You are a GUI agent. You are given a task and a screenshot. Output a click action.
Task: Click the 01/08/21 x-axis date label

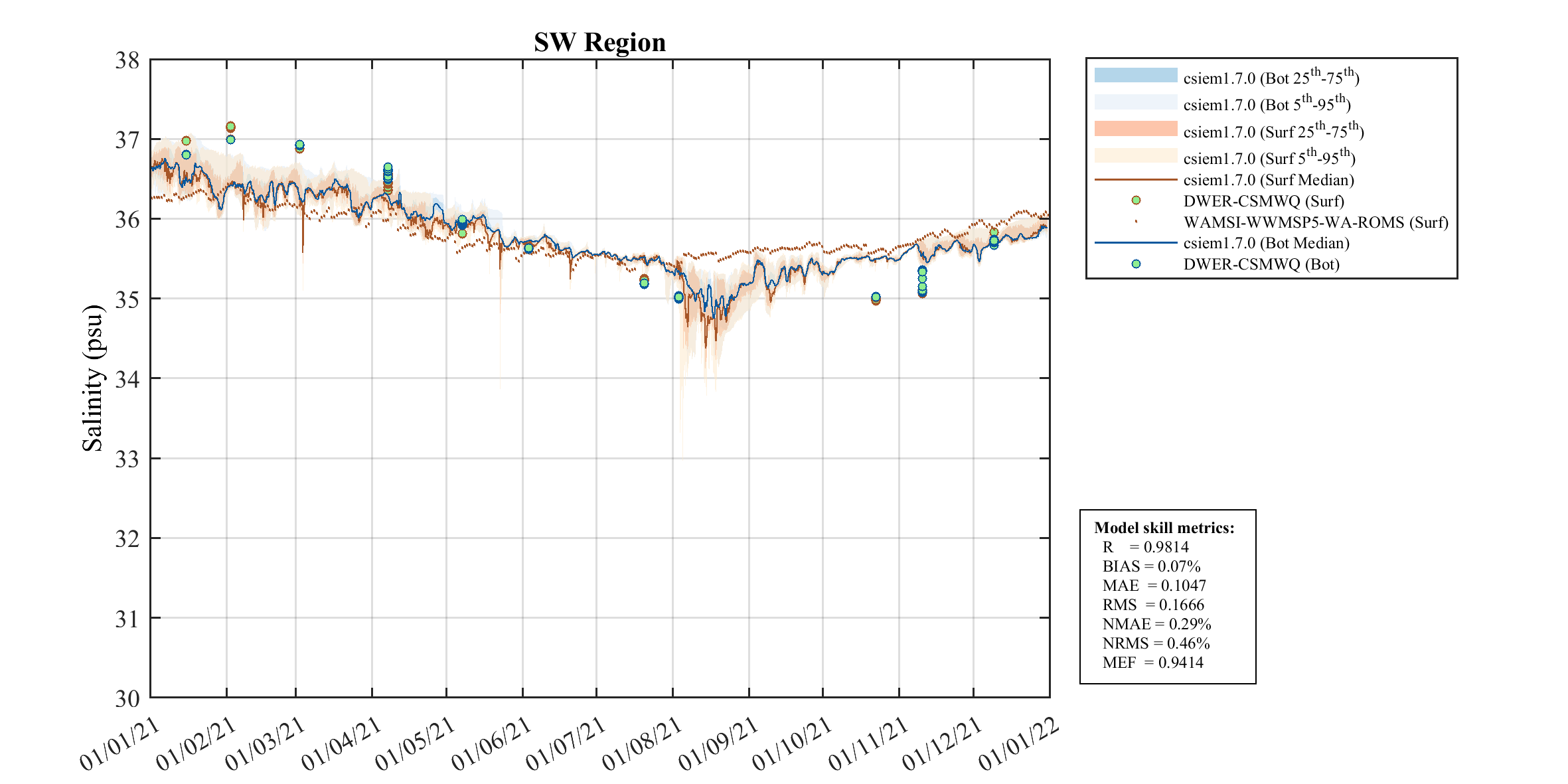(x=643, y=744)
